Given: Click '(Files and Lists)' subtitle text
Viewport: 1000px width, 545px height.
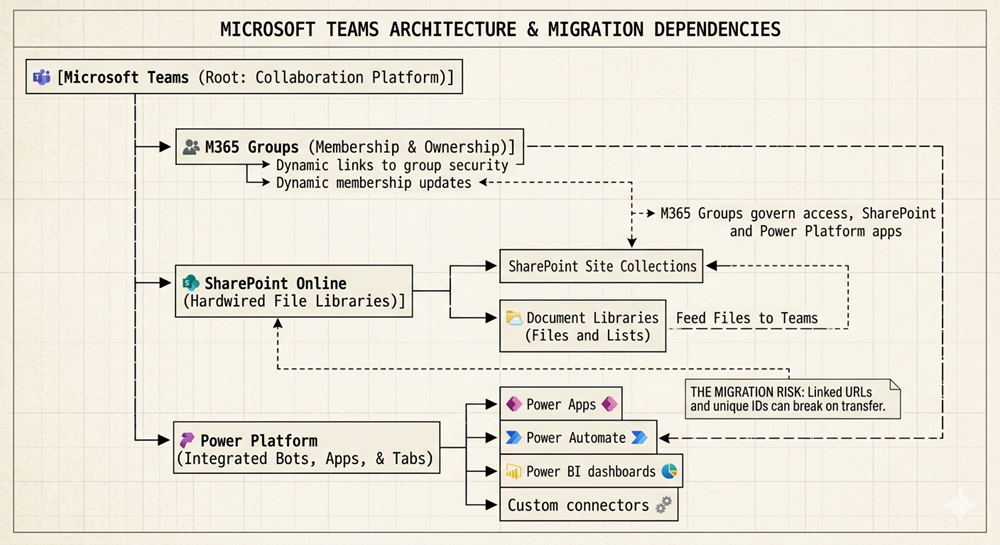Looking at the screenshot, I should [x=587, y=335].
